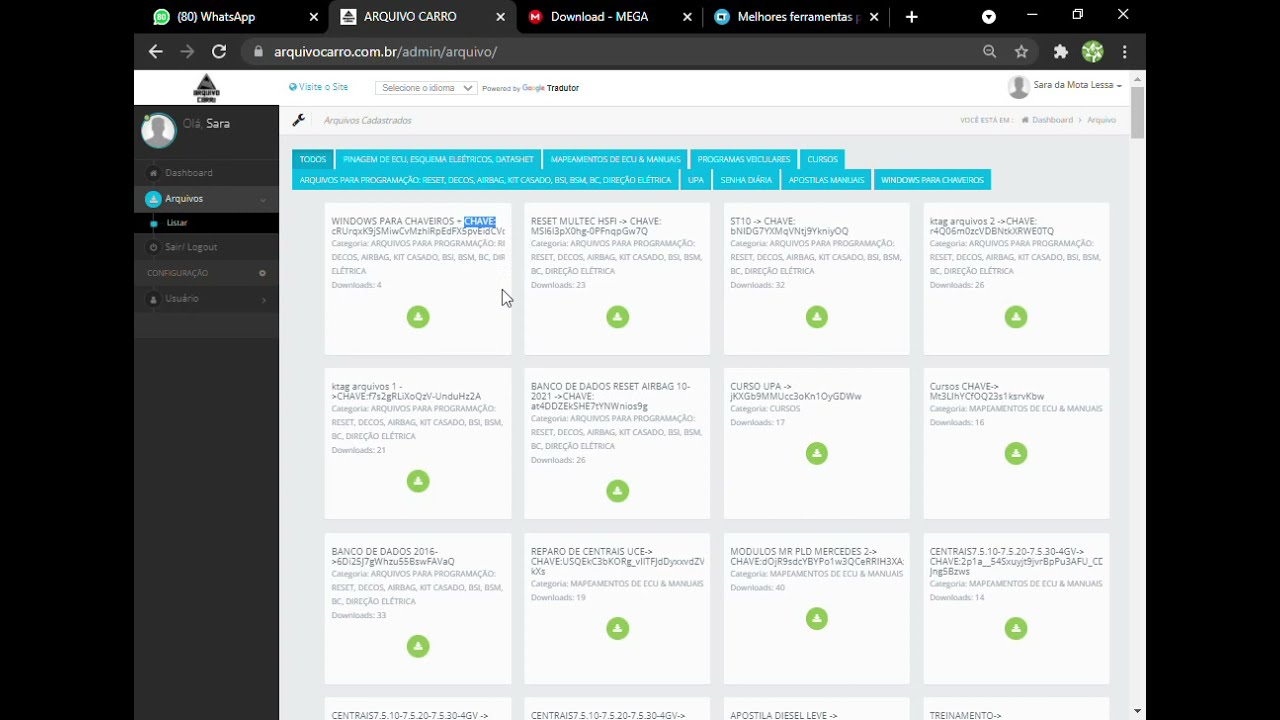This screenshot has width=1280, height=720.
Task: Open Chrome extensions puzzle icon
Action: 1060,51
